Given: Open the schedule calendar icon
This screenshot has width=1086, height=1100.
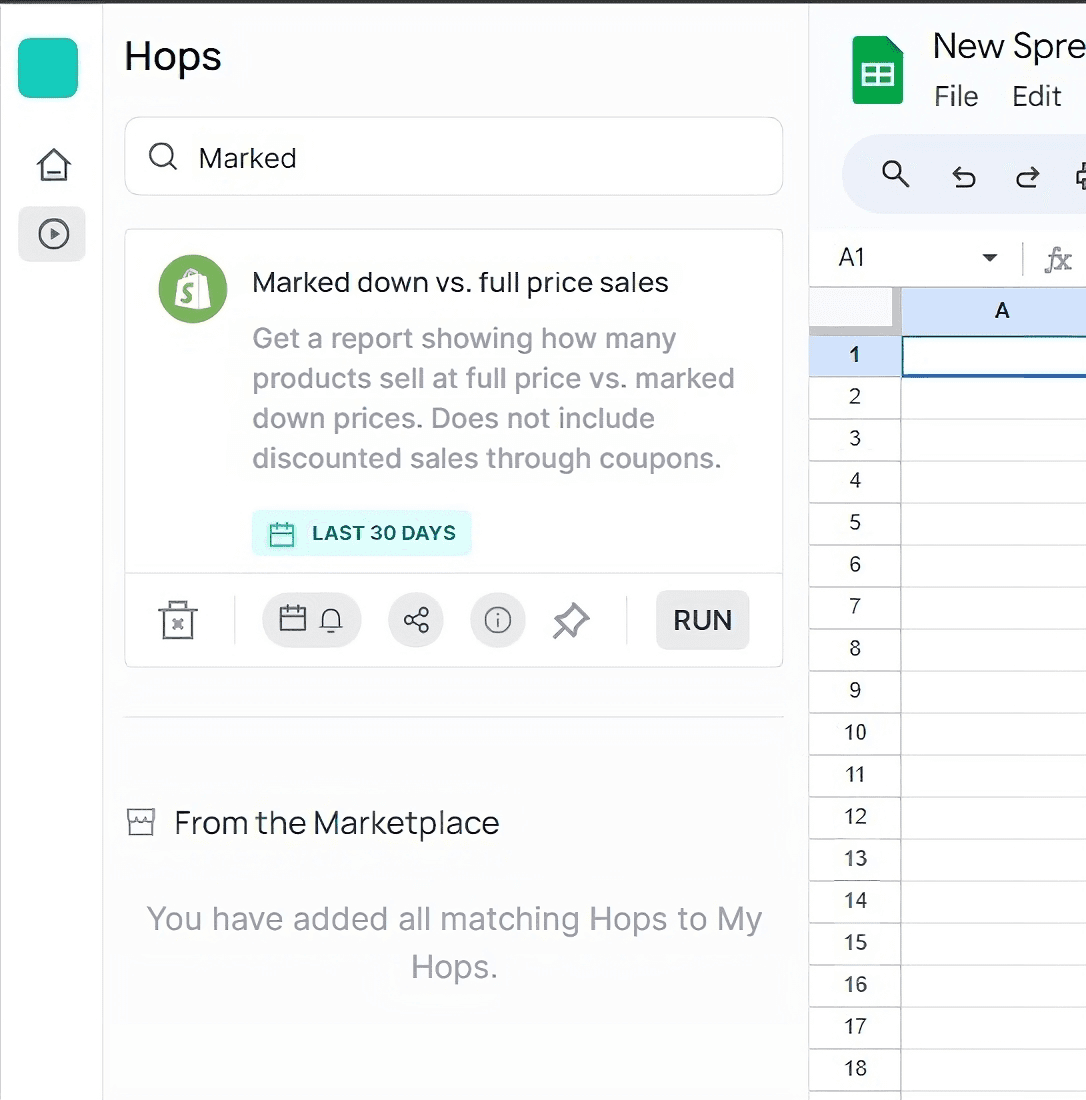Looking at the screenshot, I should point(293,619).
